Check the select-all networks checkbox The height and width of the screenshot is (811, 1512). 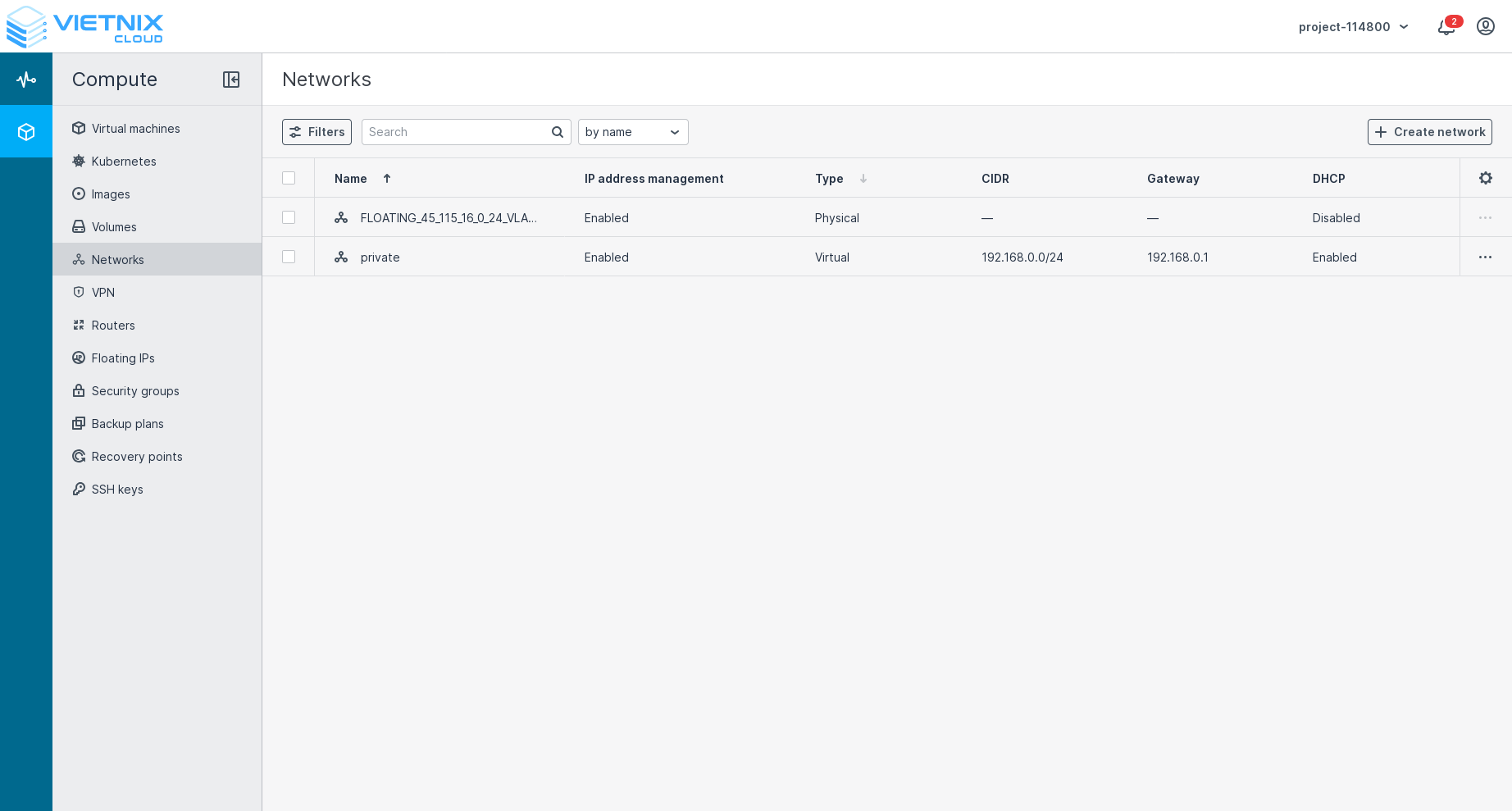click(x=289, y=178)
